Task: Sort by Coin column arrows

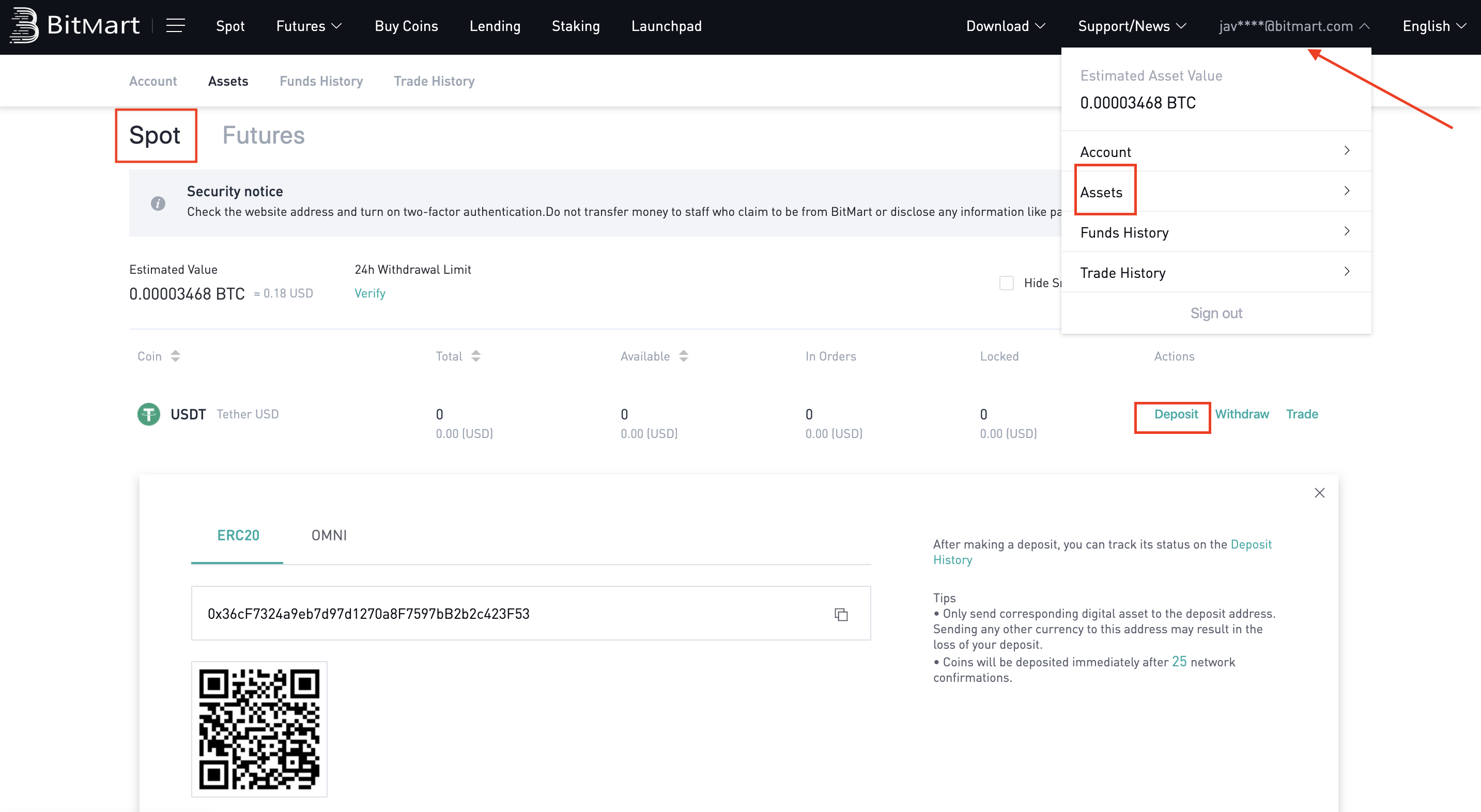Action: click(175, 356)
